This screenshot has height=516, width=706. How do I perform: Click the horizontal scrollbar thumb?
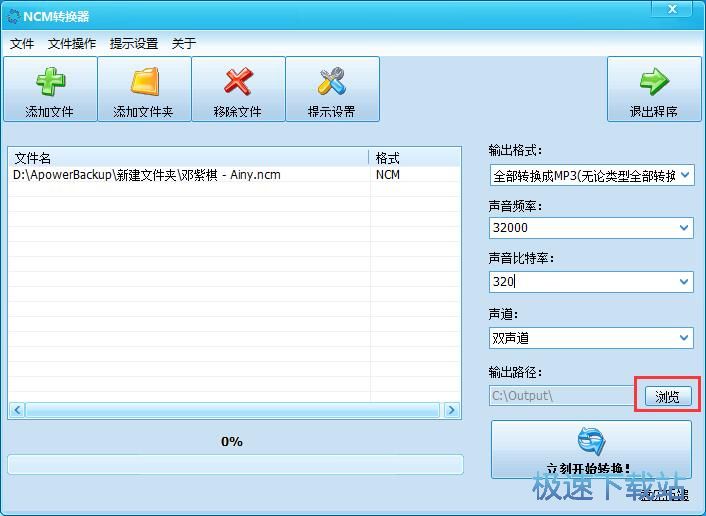232,410
